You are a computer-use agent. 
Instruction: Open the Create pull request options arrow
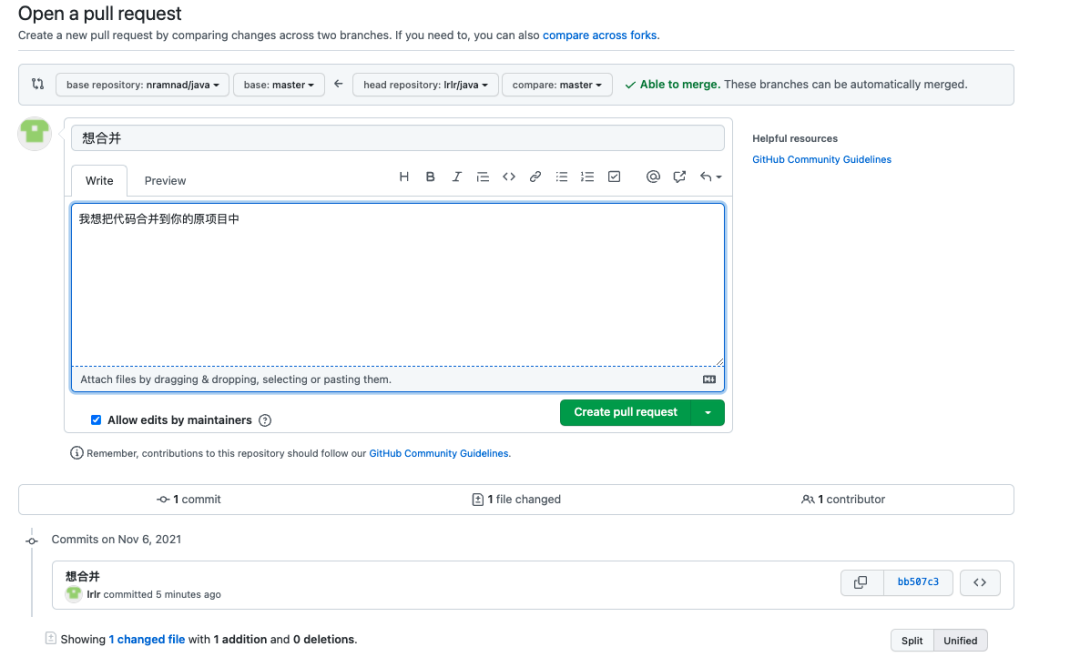(x=707, y=413)
